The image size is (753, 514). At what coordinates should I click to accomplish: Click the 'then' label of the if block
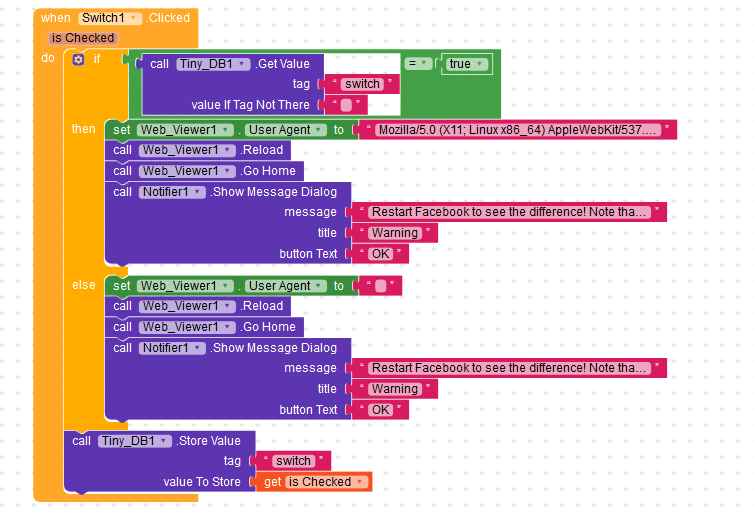[x=84, y=129]
